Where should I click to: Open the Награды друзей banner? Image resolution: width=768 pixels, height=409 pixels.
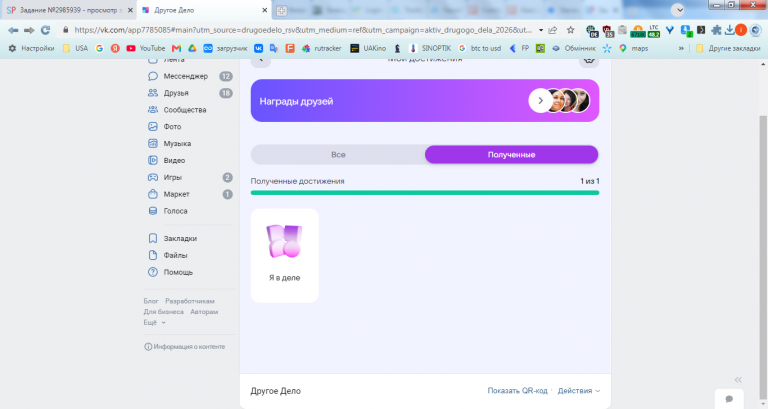[425, 101]
